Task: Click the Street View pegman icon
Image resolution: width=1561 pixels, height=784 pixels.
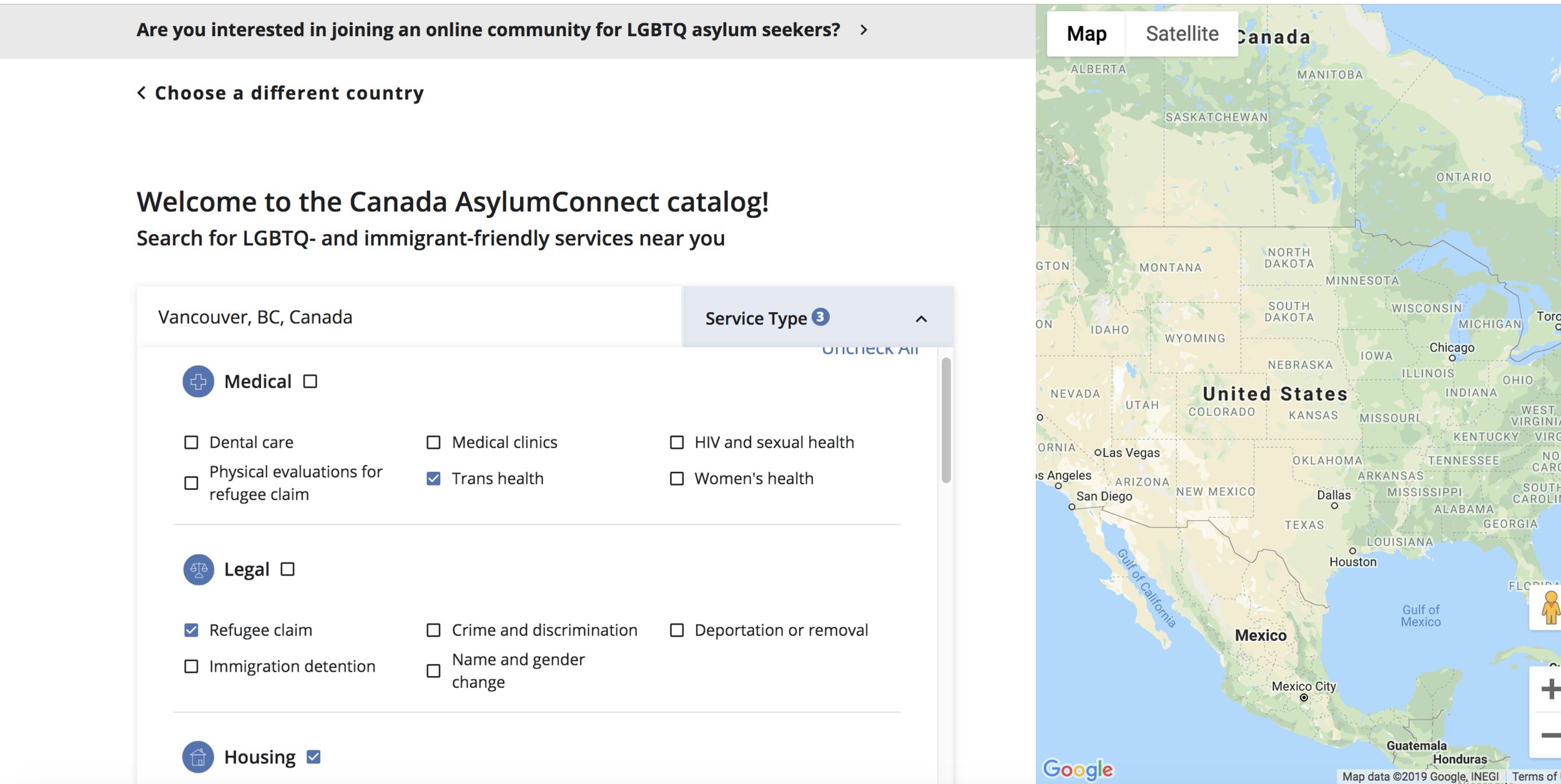Action: [1550, 608]
